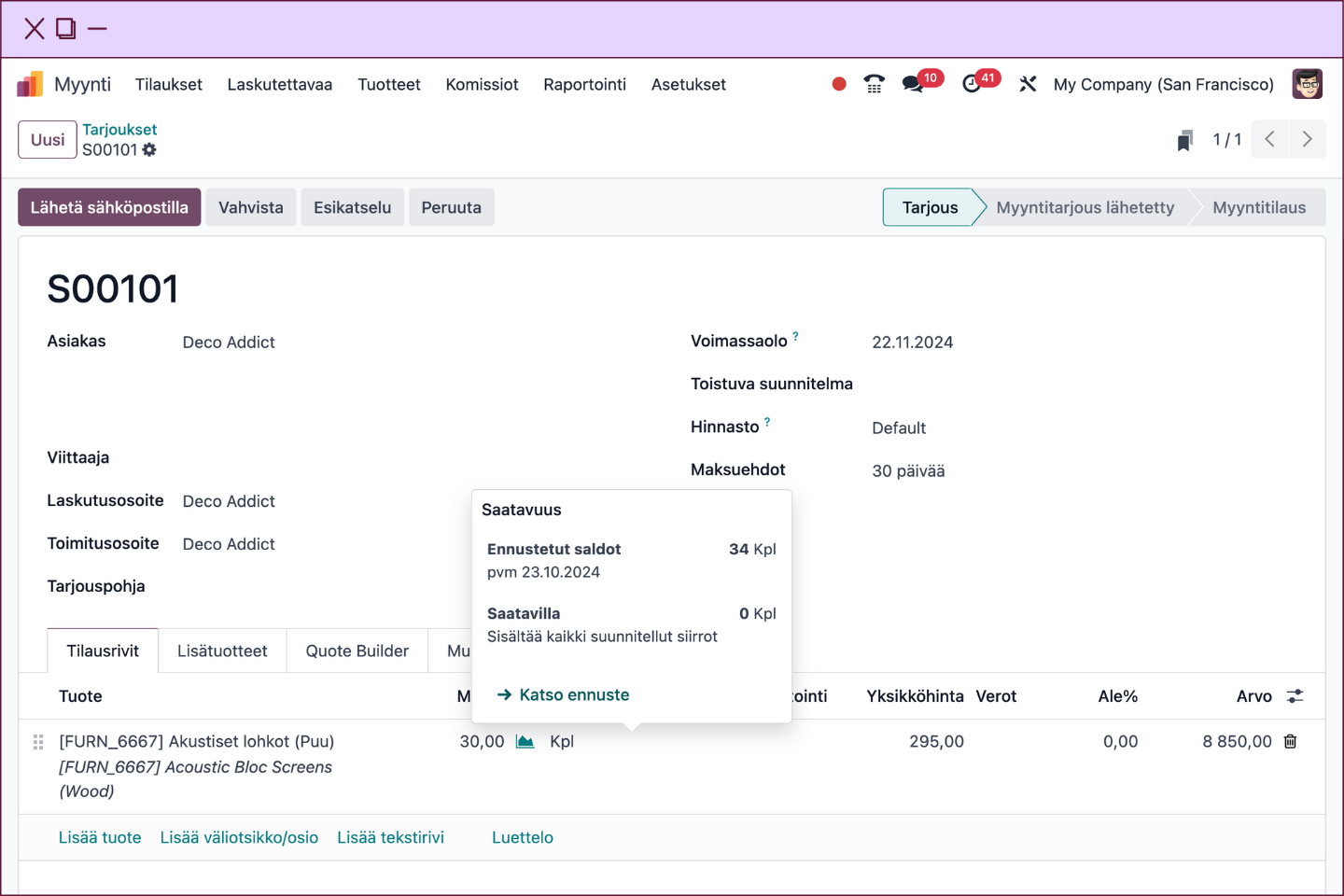Delete the order line with trash icon
This screenshot has height=896, width=1344.
coord(1290,742)
